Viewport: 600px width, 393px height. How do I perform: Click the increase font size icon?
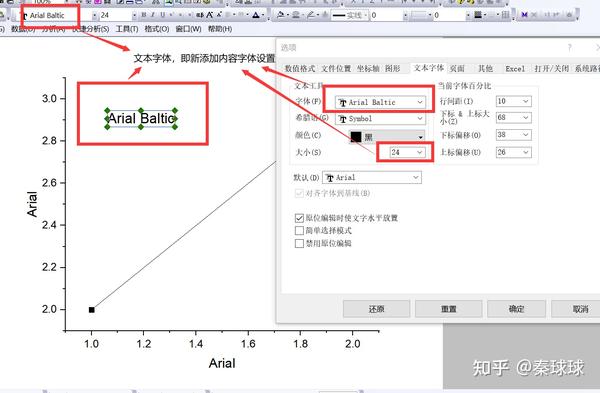click(x=210, y=15)
